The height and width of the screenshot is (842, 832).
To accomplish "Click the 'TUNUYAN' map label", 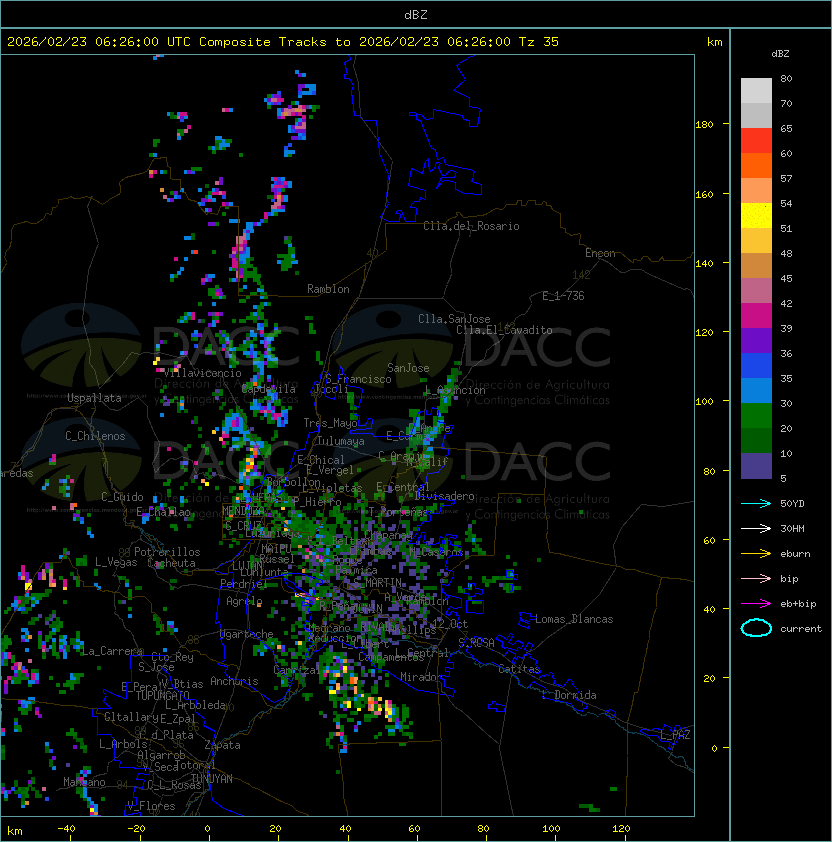I will 212,779.
